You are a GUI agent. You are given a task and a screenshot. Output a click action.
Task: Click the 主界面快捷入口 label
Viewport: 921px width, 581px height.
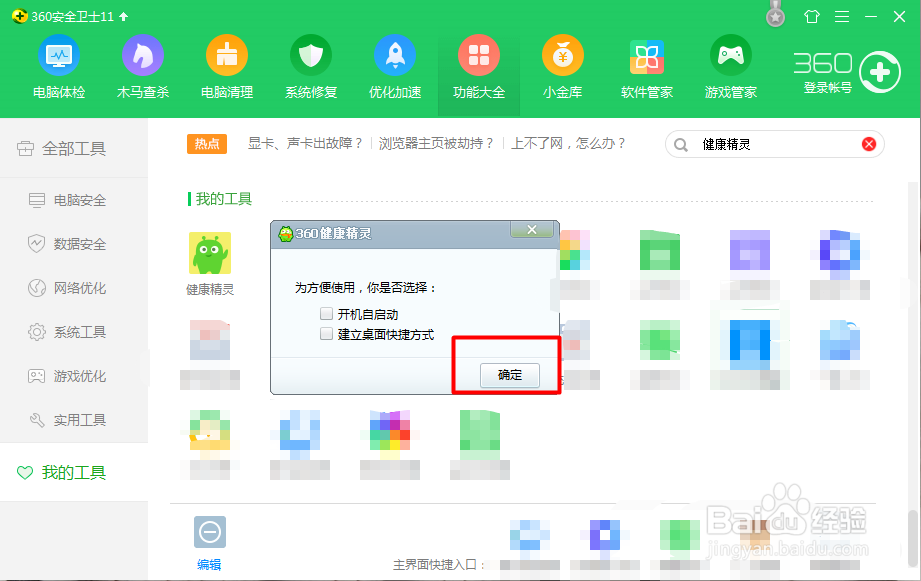[438, 565]
